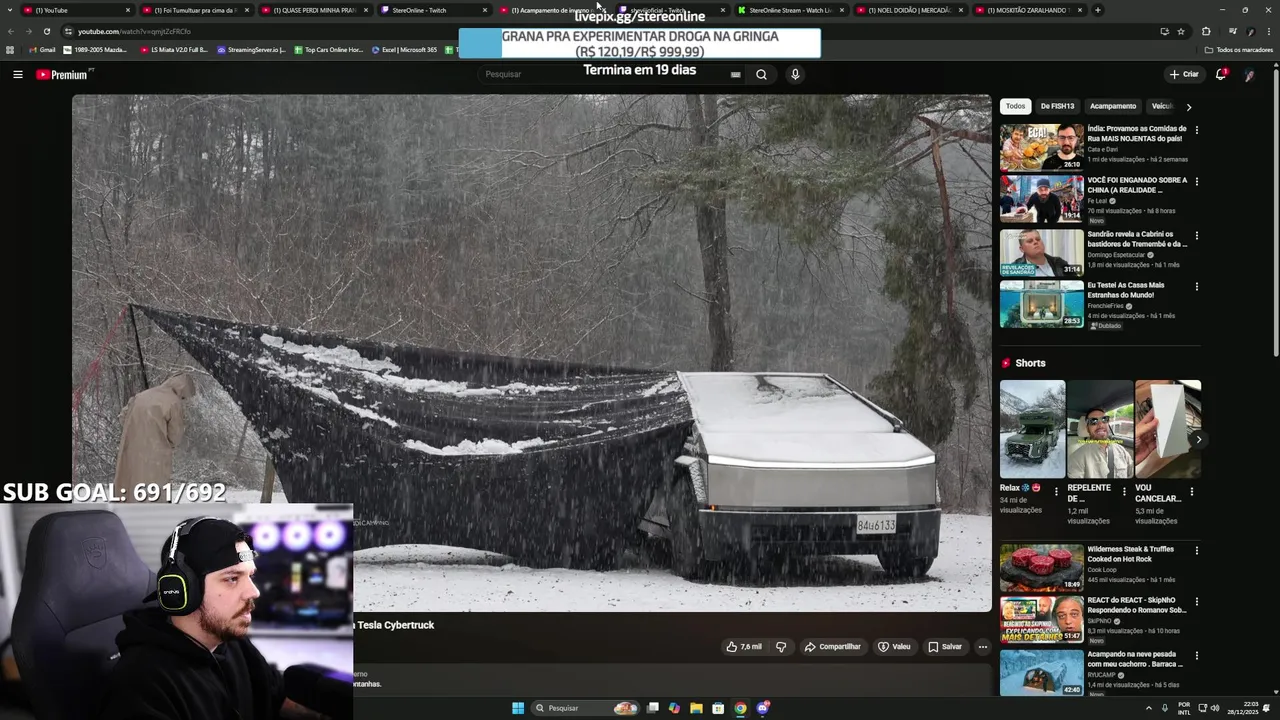Open Microsoft Store from the taskbar
1280x720 pixels.
718,708
